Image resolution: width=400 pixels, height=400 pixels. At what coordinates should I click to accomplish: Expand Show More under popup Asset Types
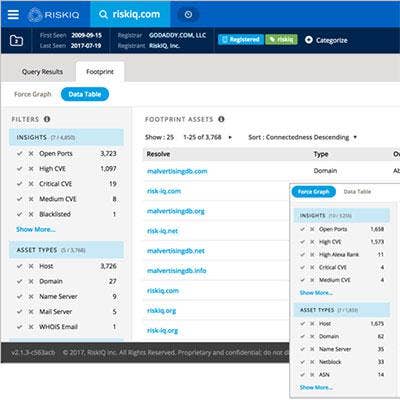click(316, 387)
